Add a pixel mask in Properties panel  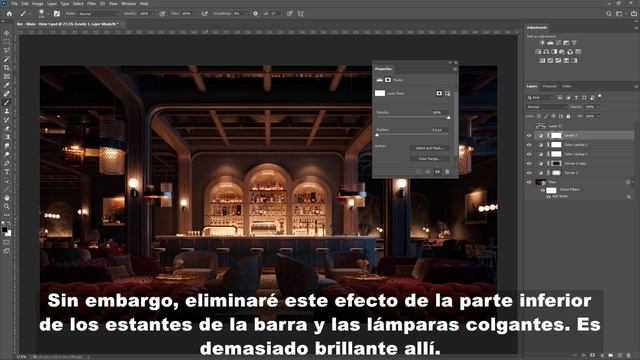click(439, 93)
